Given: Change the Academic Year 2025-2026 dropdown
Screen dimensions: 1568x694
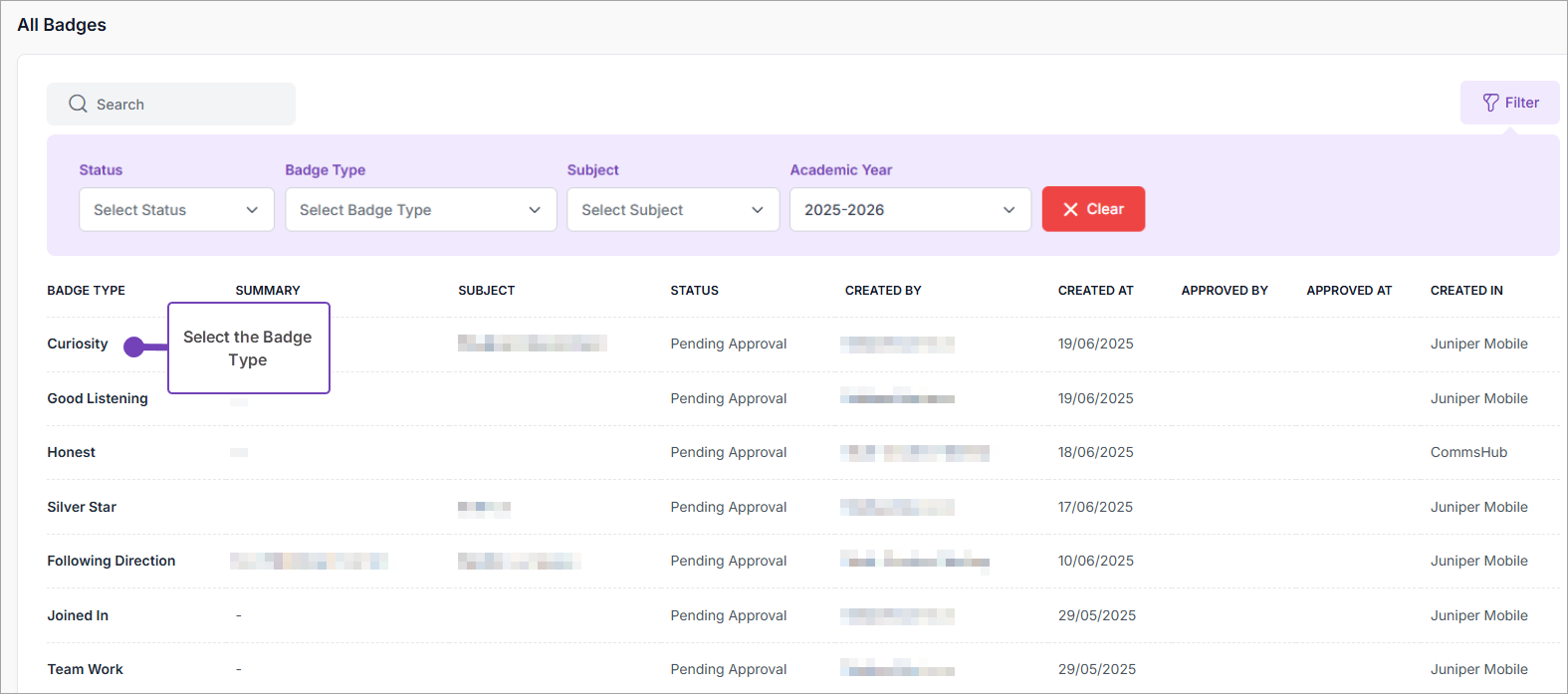Looking at the screenshot, I should (x=910, y=210).
